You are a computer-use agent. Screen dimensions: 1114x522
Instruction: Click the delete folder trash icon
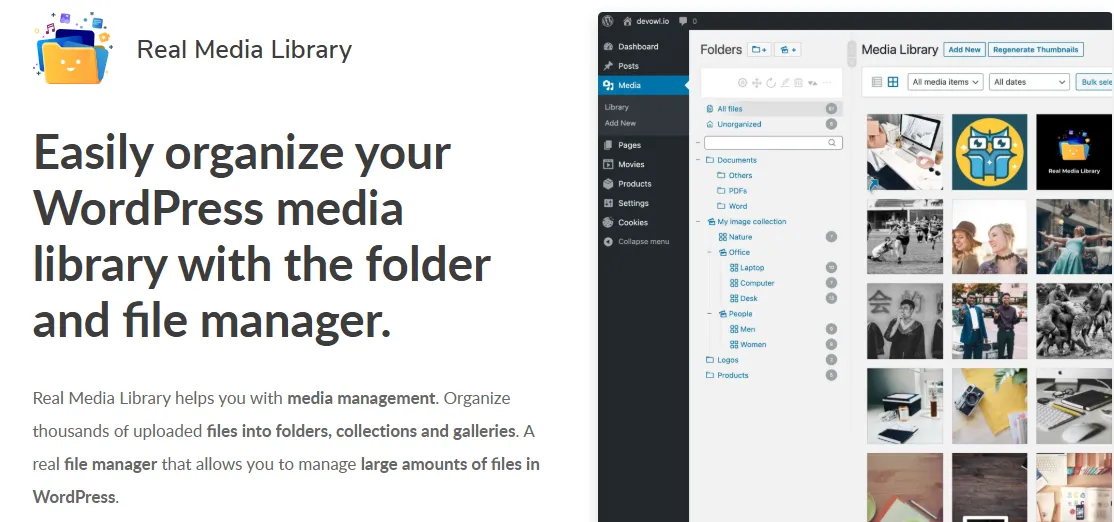pos(799,83)
